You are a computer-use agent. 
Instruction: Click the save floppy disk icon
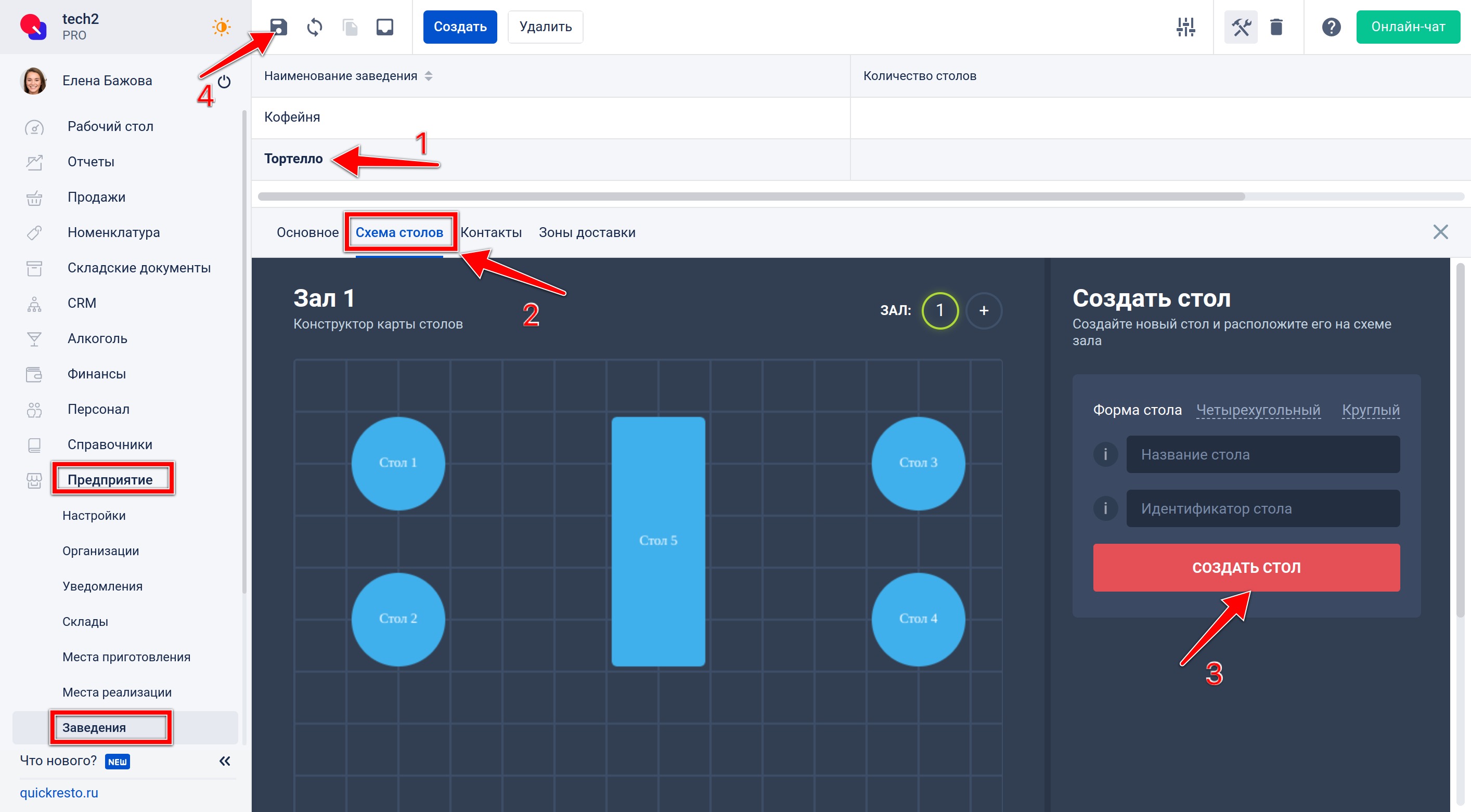278,27
